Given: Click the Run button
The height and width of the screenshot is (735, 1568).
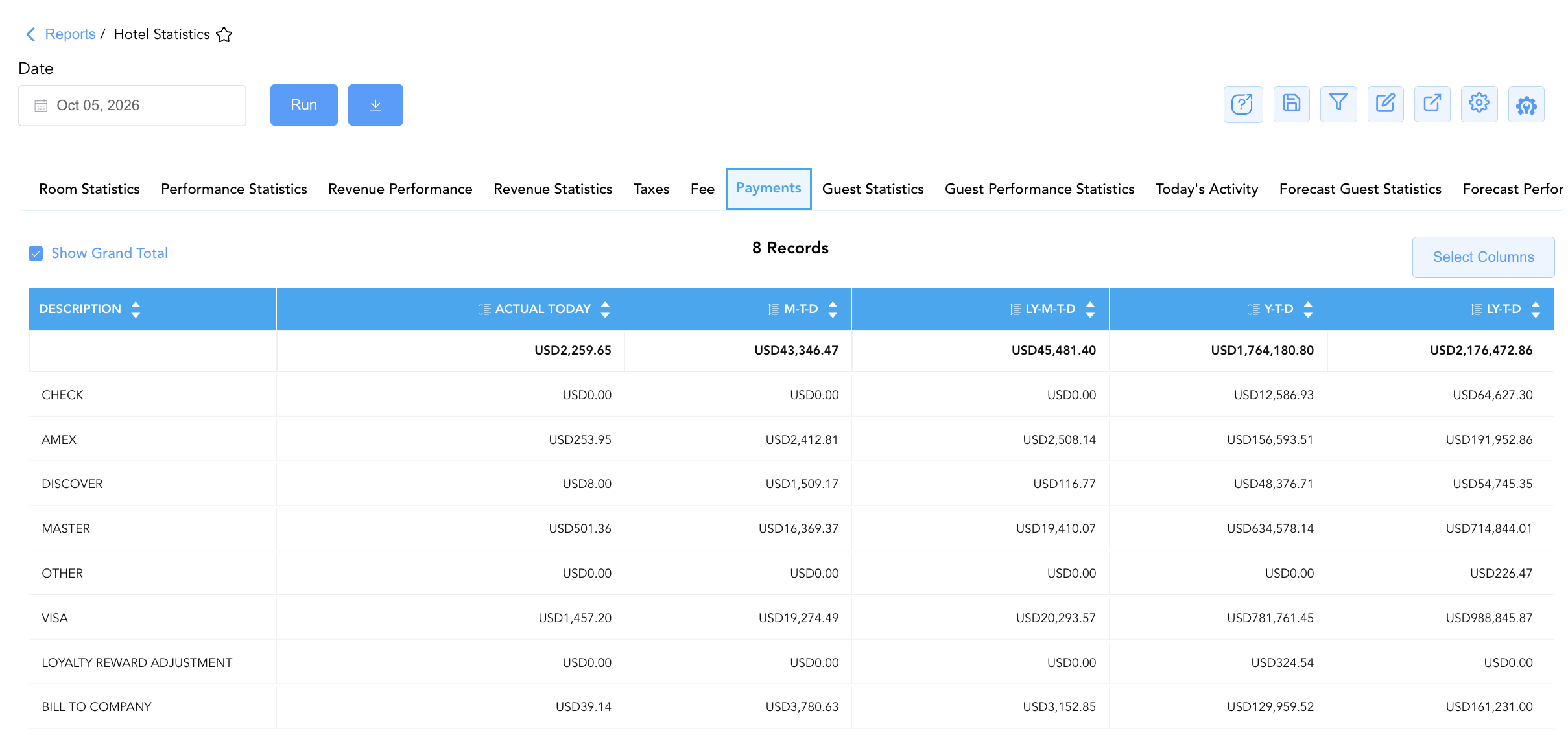Looking at the screenshot, I should click(304, 105).
